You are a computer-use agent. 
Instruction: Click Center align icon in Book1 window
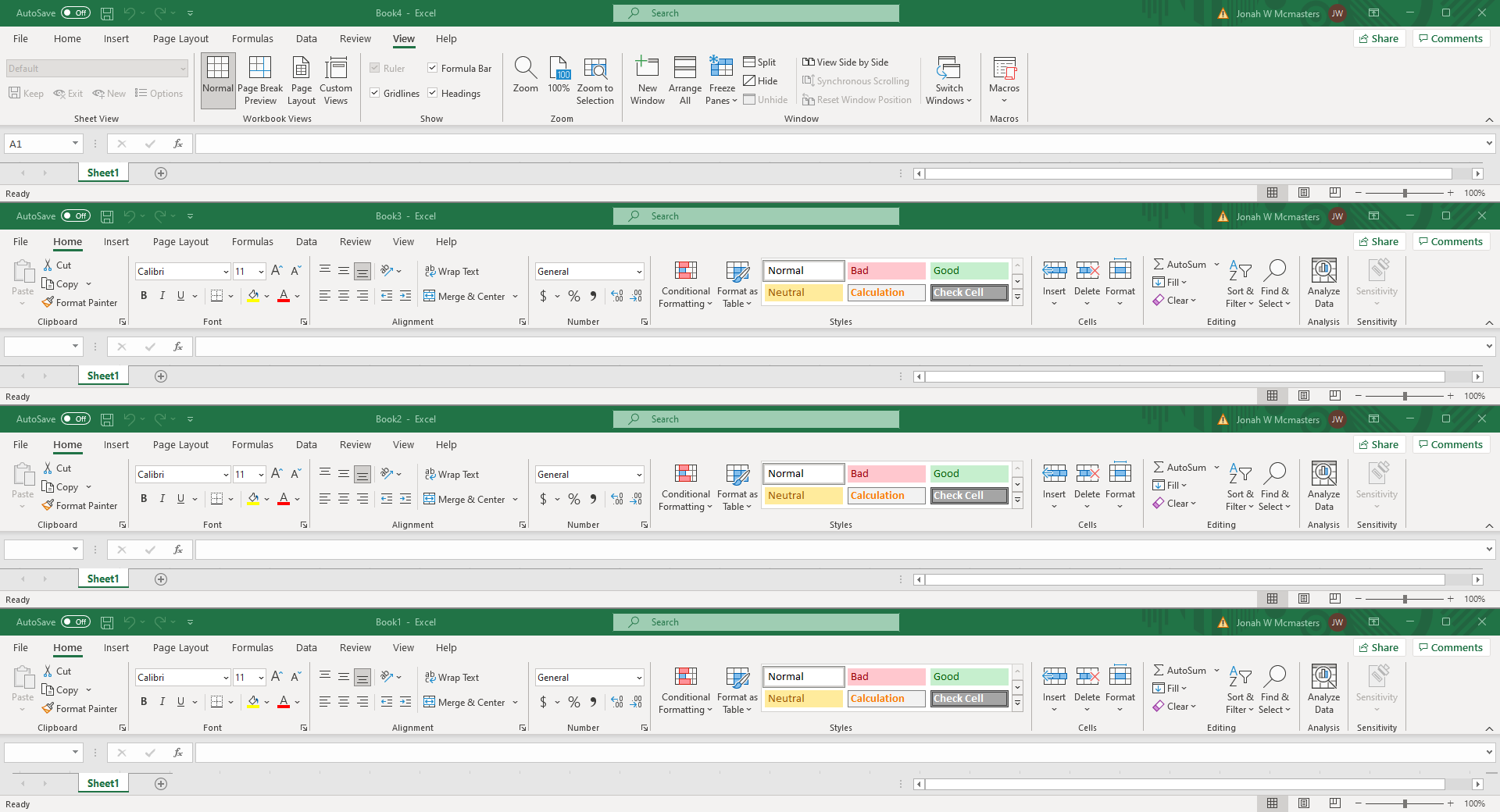[x=344, y=702]
